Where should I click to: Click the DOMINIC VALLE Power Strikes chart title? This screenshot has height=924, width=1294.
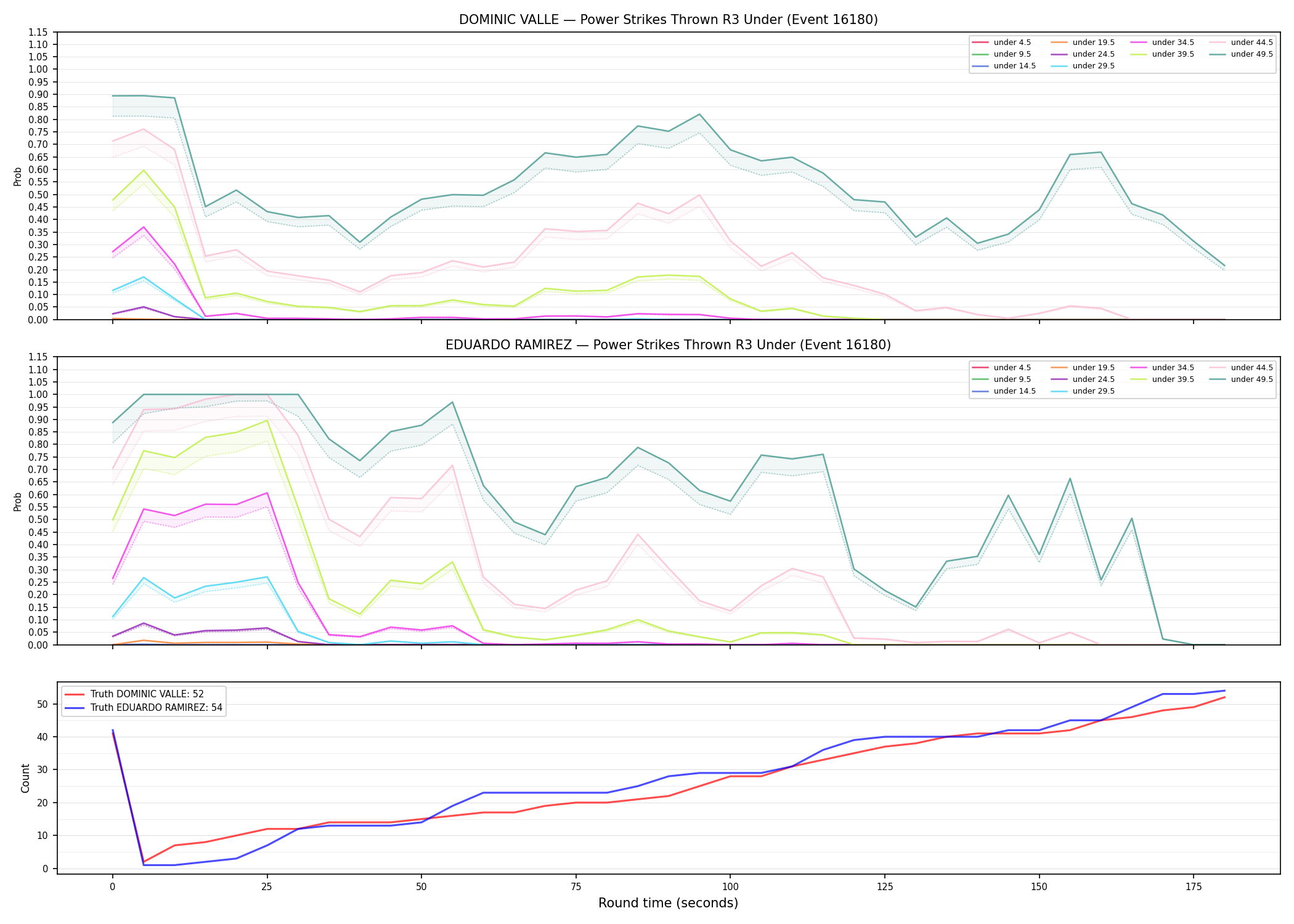click(668, 20)
